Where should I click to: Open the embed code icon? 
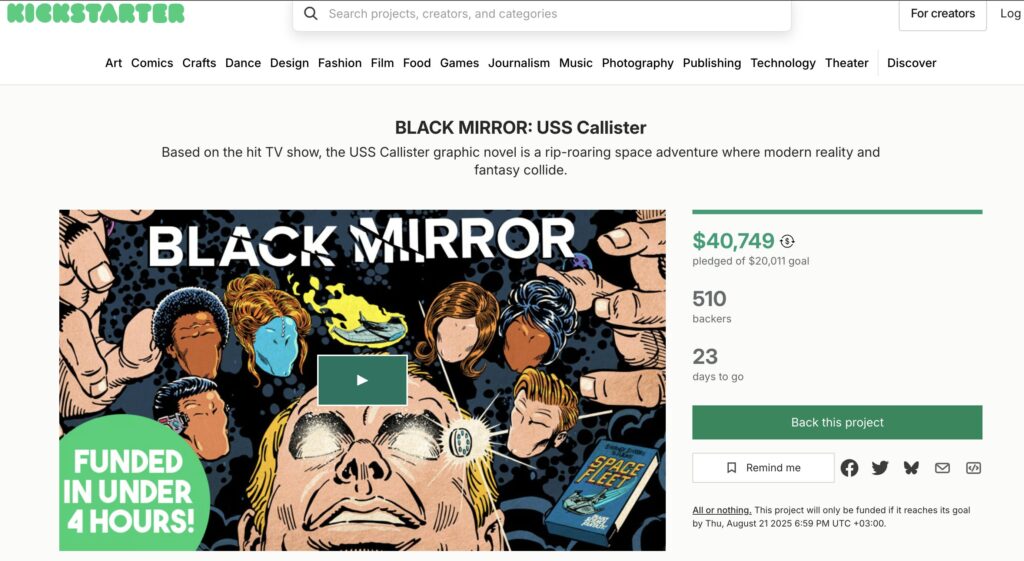click(x=973, y=468)
